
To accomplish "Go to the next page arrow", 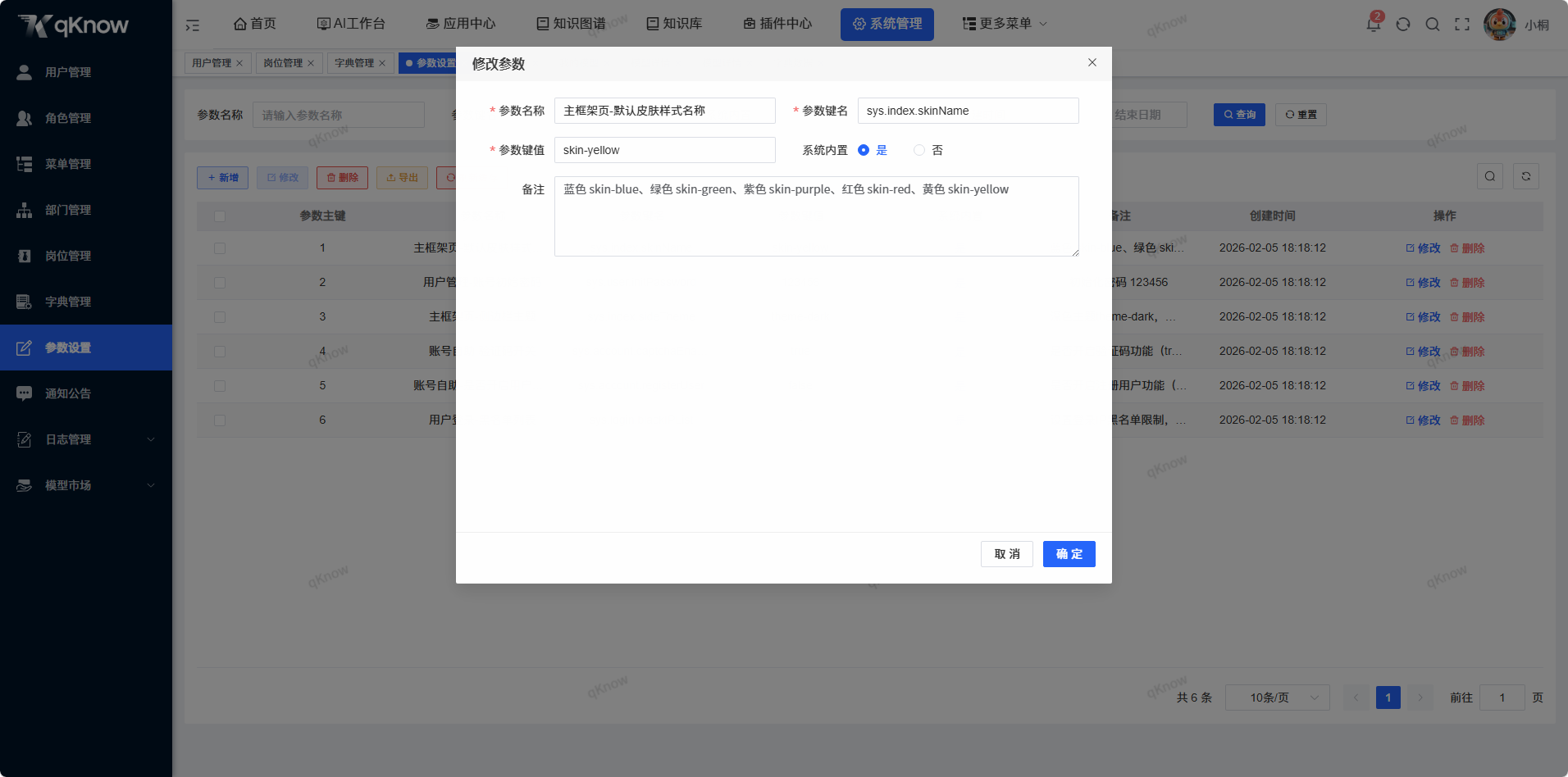I will 1420,697.
